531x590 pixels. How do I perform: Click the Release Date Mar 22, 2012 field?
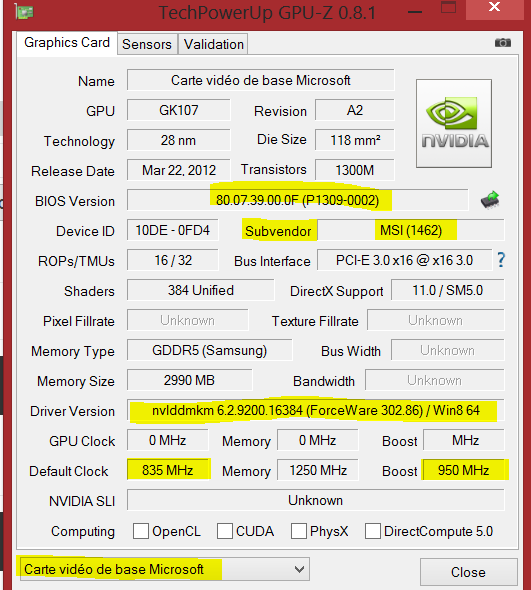[x=178, y=170]
